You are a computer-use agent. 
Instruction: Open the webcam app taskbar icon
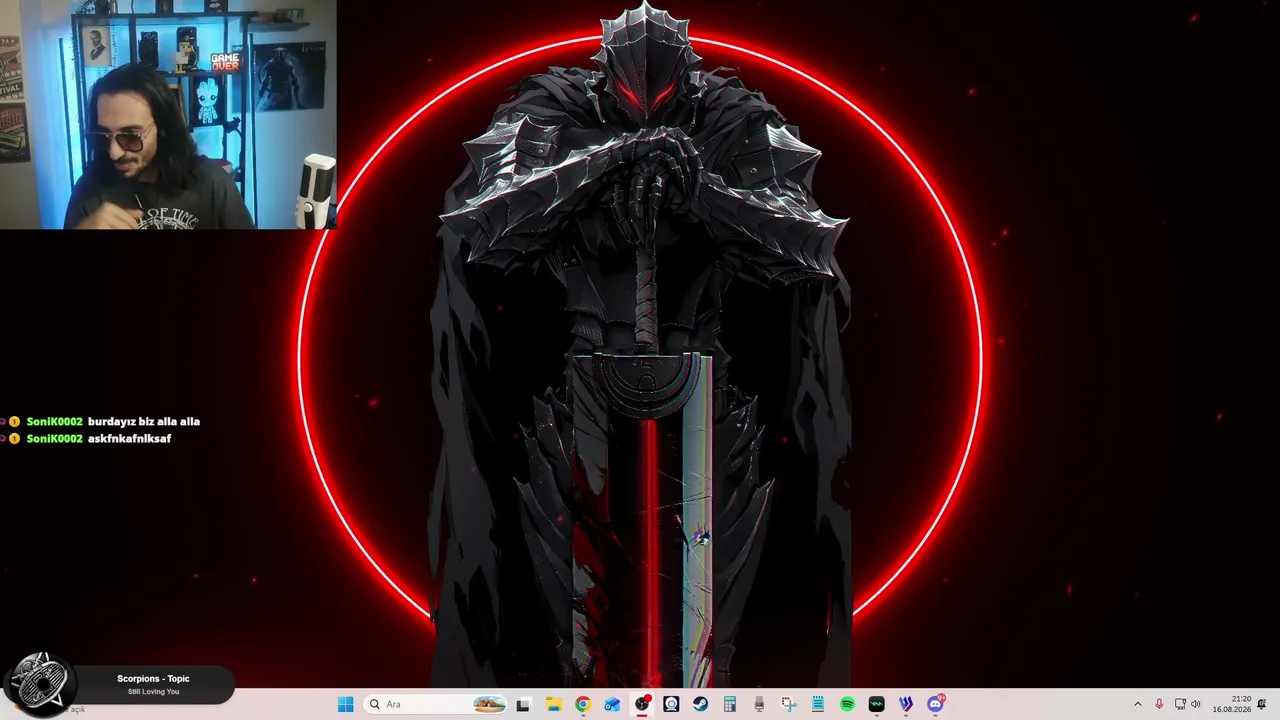[x=671, y=704]
